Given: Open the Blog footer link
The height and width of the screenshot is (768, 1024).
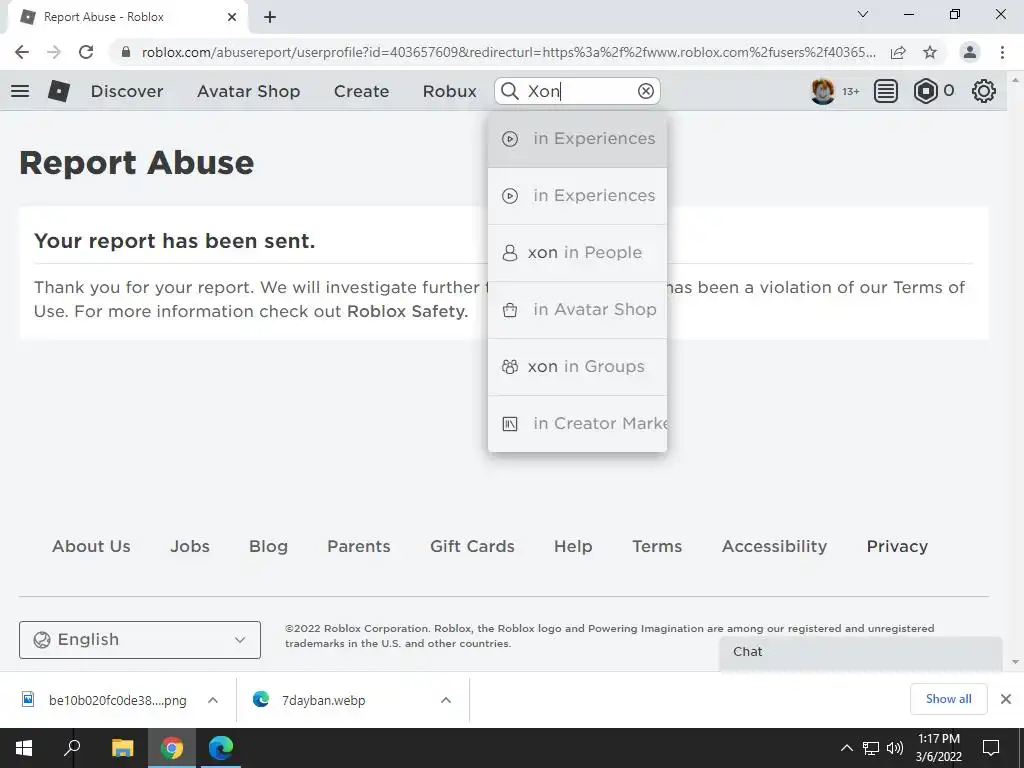Looking at the screenshot, I should click(x=268, y=546).
